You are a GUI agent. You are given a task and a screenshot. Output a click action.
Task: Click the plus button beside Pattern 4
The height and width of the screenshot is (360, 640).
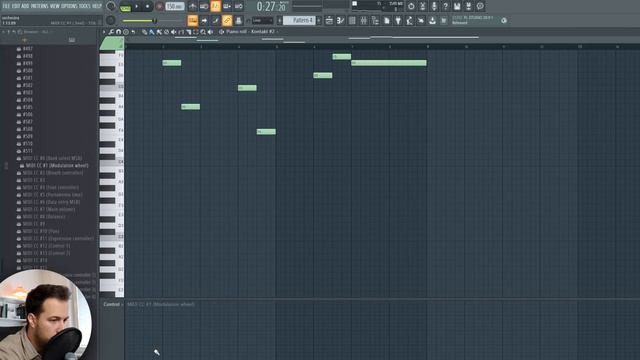[x=319, y=20]
